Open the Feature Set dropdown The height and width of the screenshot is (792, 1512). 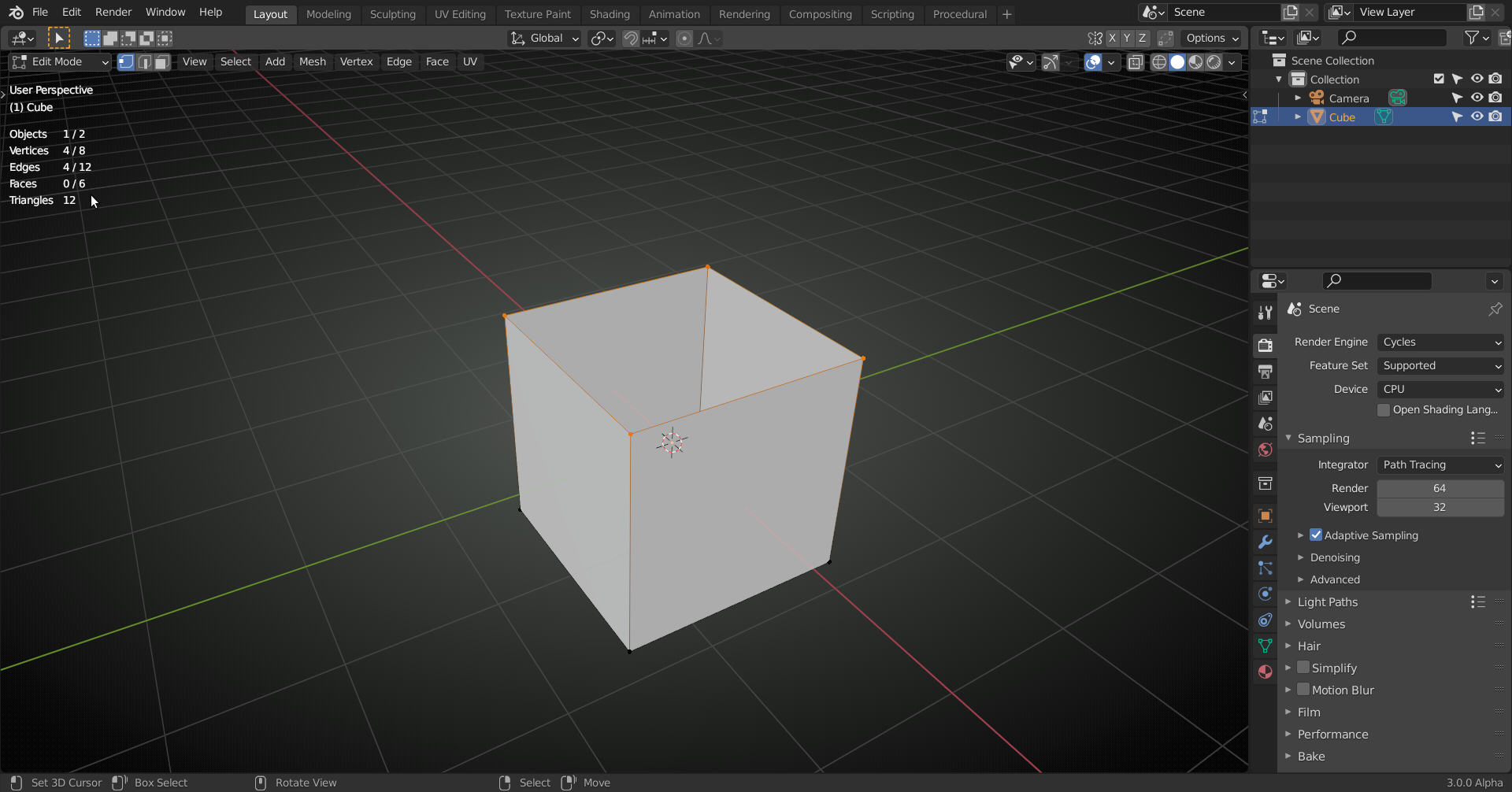click(1440, 365)
